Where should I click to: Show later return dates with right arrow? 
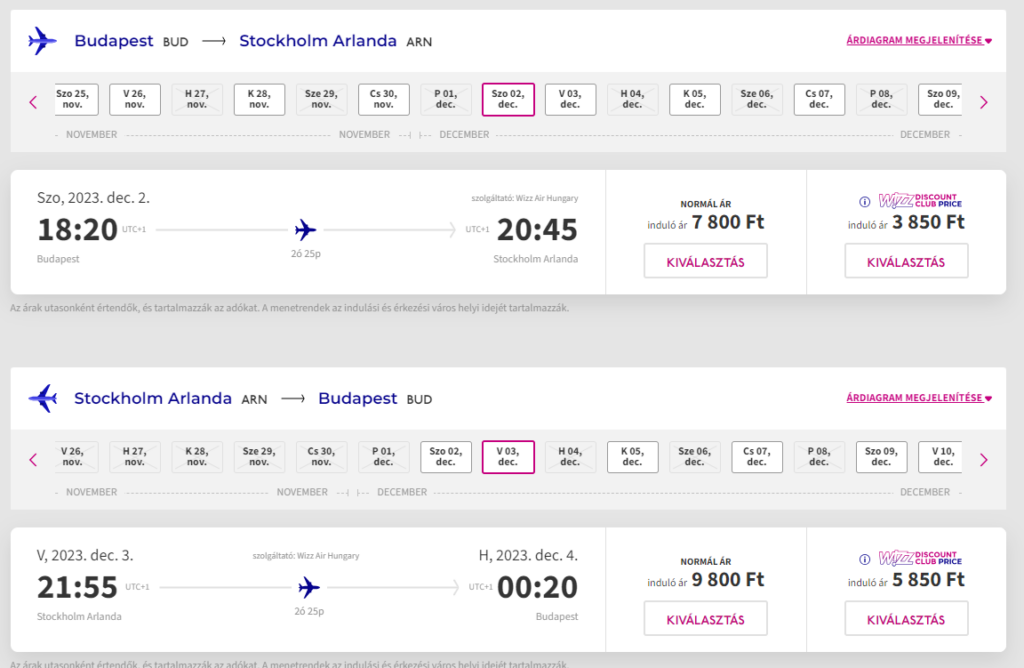click(984, 460)
